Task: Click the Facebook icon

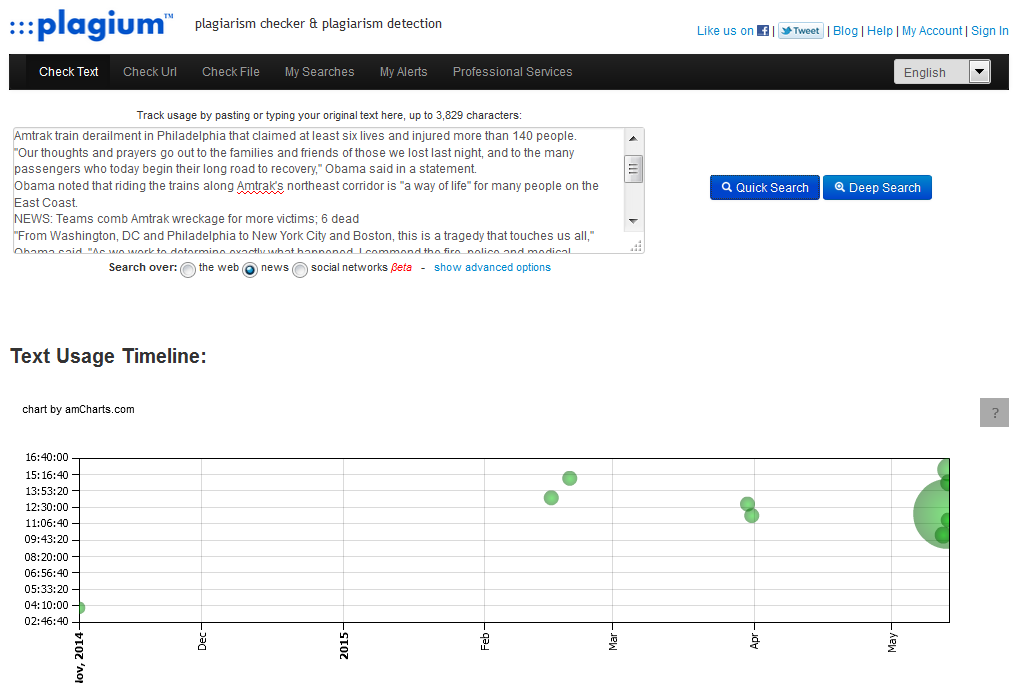Action: tap(763, 31)
